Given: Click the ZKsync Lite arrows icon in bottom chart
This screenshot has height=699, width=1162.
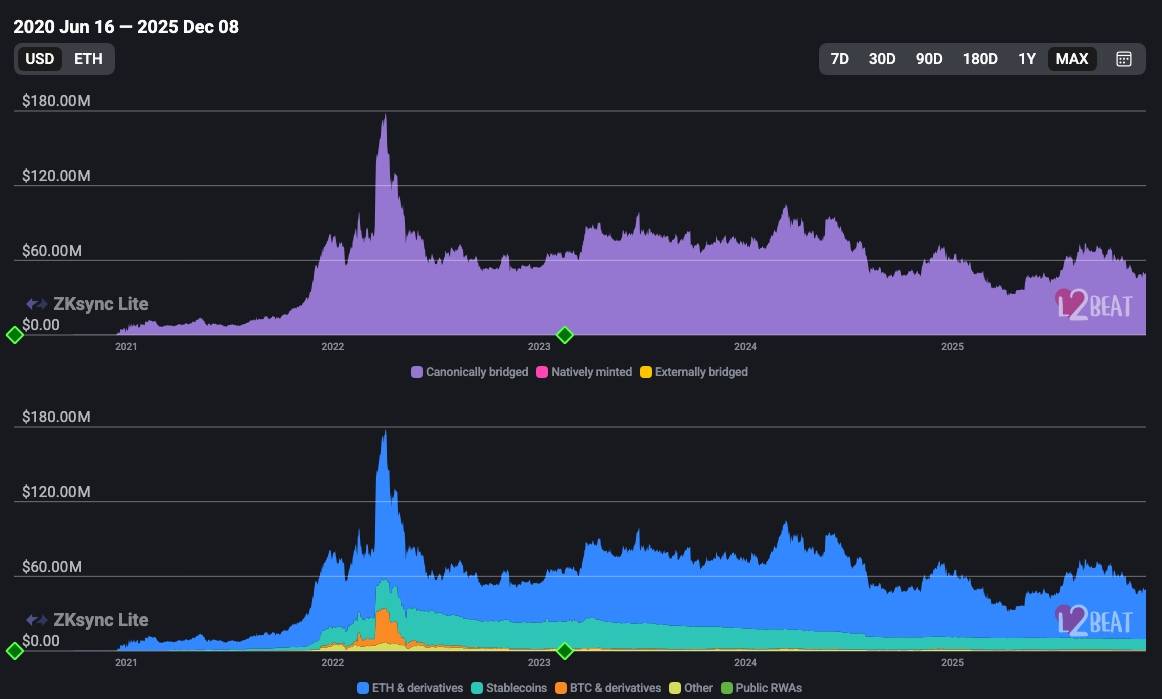Looking at the screenshot, I should tap(37, 620).
